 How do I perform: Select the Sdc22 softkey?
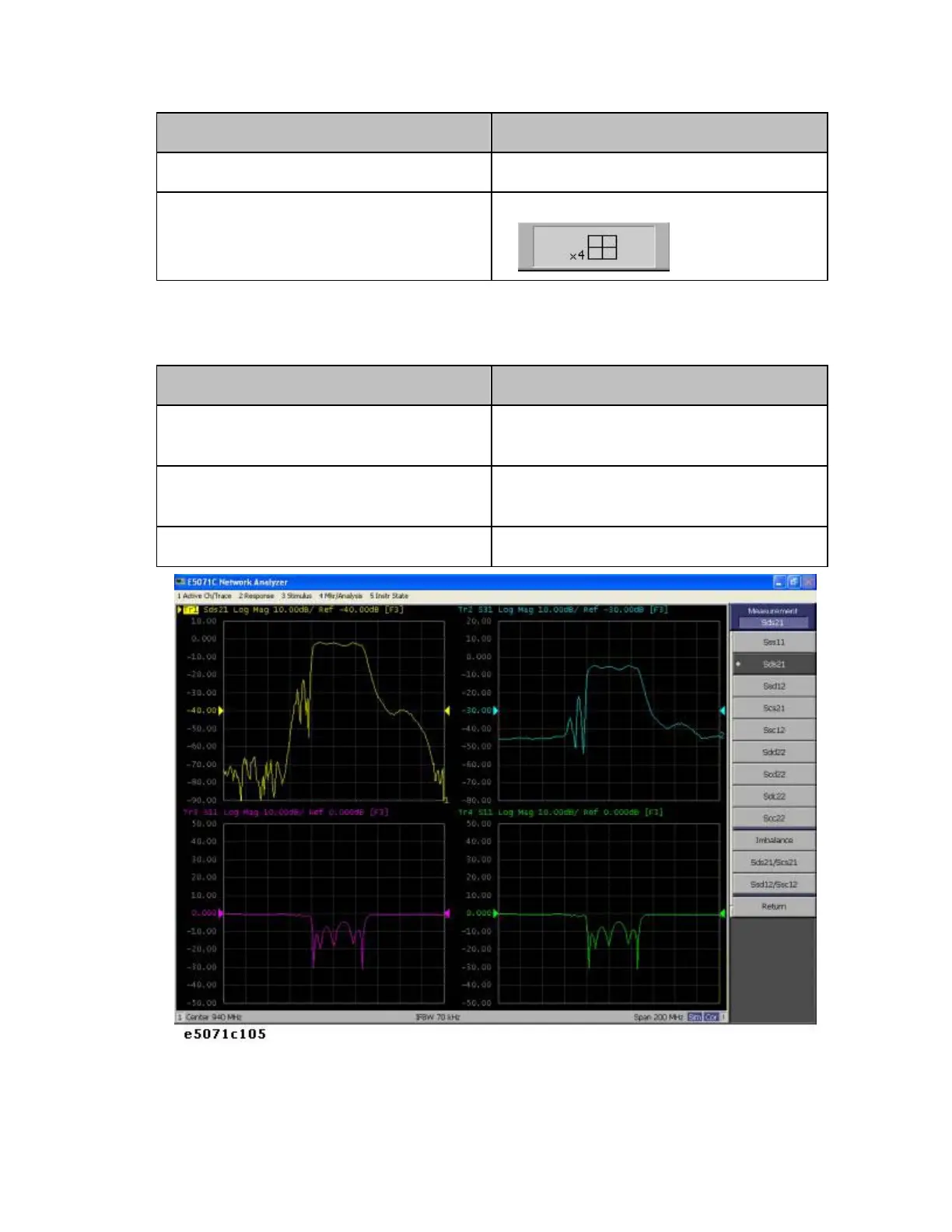pos(774,796)
